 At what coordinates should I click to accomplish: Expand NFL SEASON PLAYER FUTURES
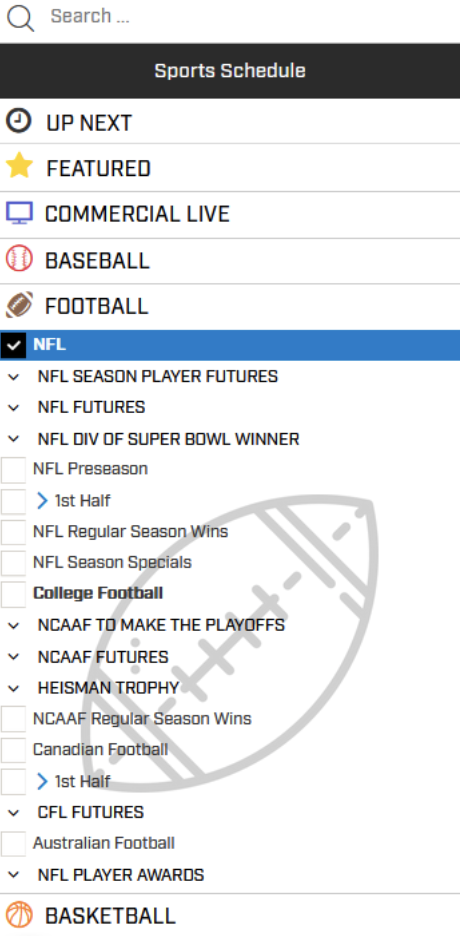[x=13, y=377]
